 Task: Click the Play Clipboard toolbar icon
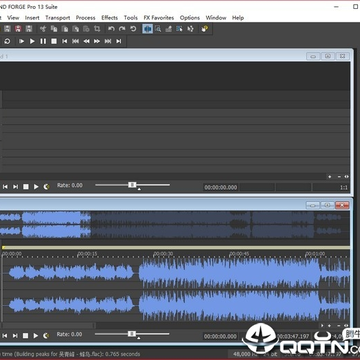(86, 29)
